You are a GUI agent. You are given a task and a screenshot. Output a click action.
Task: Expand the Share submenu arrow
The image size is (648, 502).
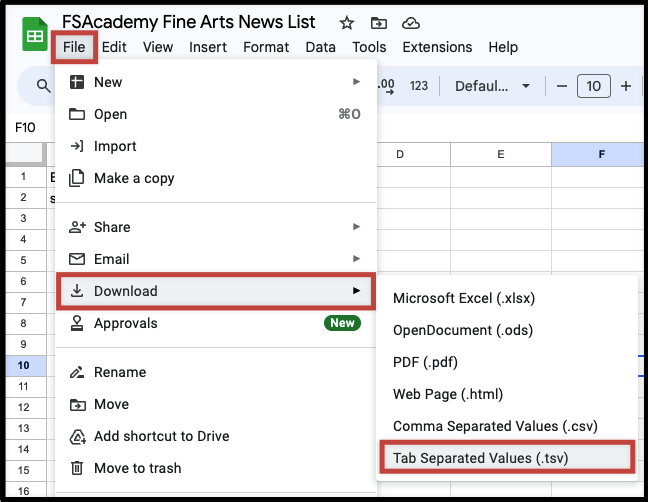click(x=356, y=226)
